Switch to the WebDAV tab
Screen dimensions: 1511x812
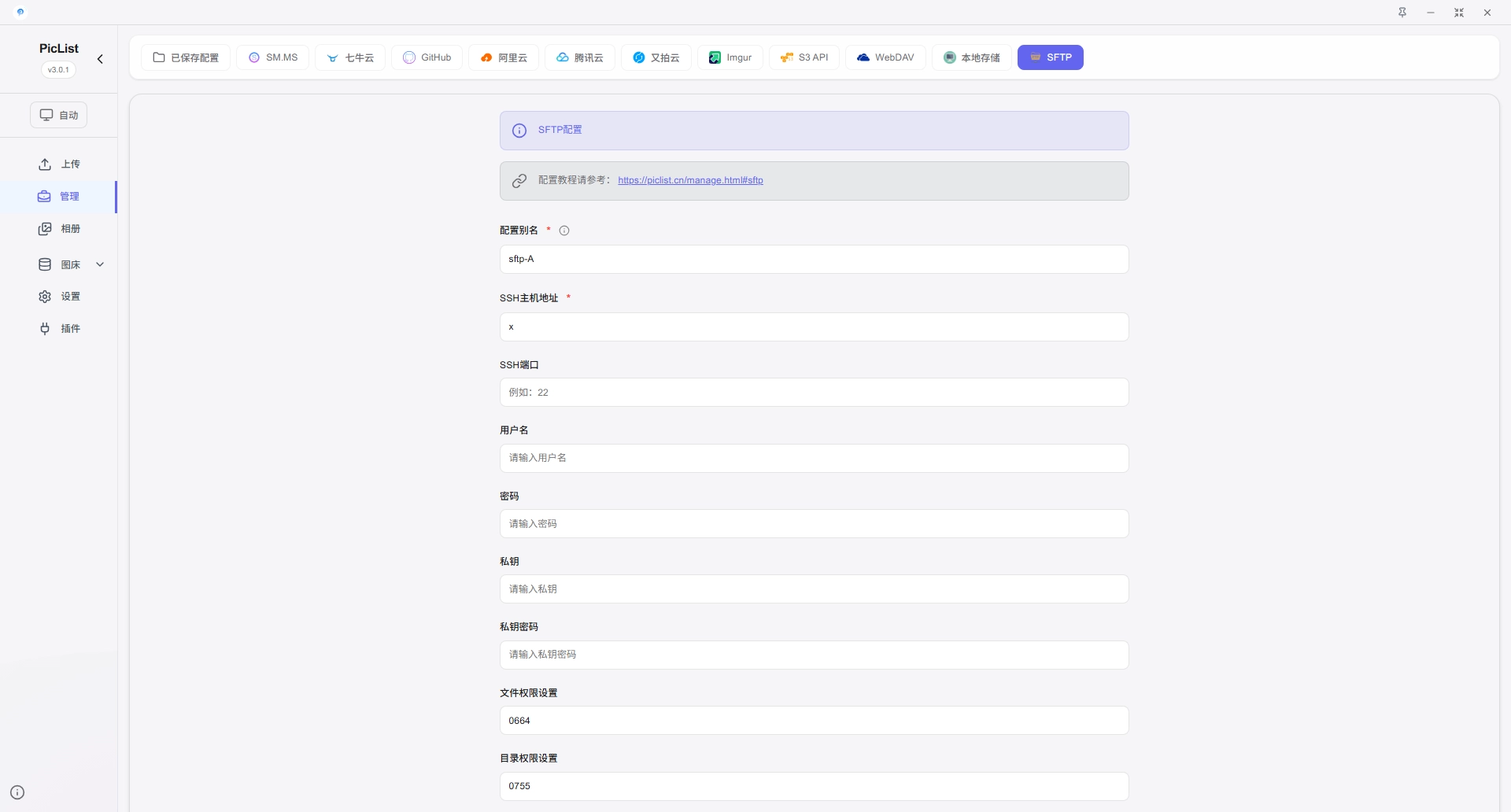coord(886,57)
